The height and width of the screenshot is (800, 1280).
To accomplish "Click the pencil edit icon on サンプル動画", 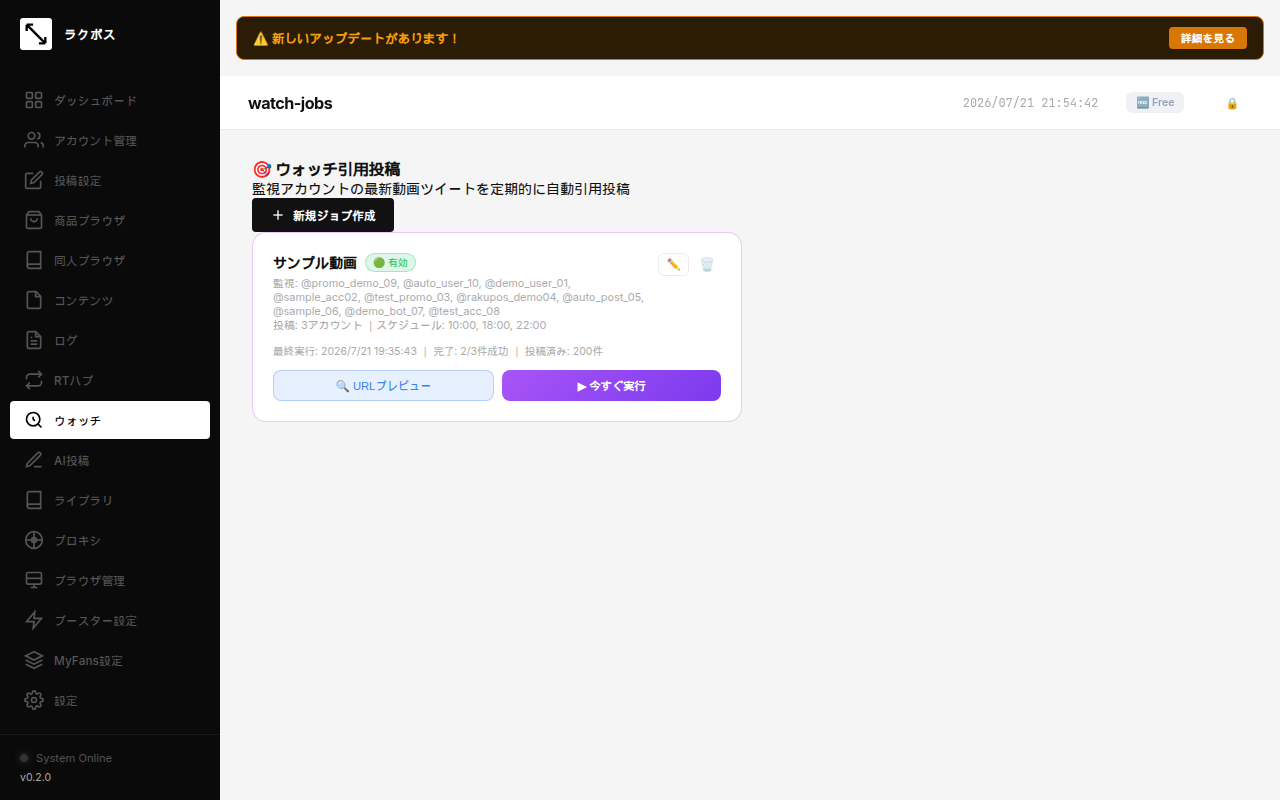I will (x=673, y=264).
